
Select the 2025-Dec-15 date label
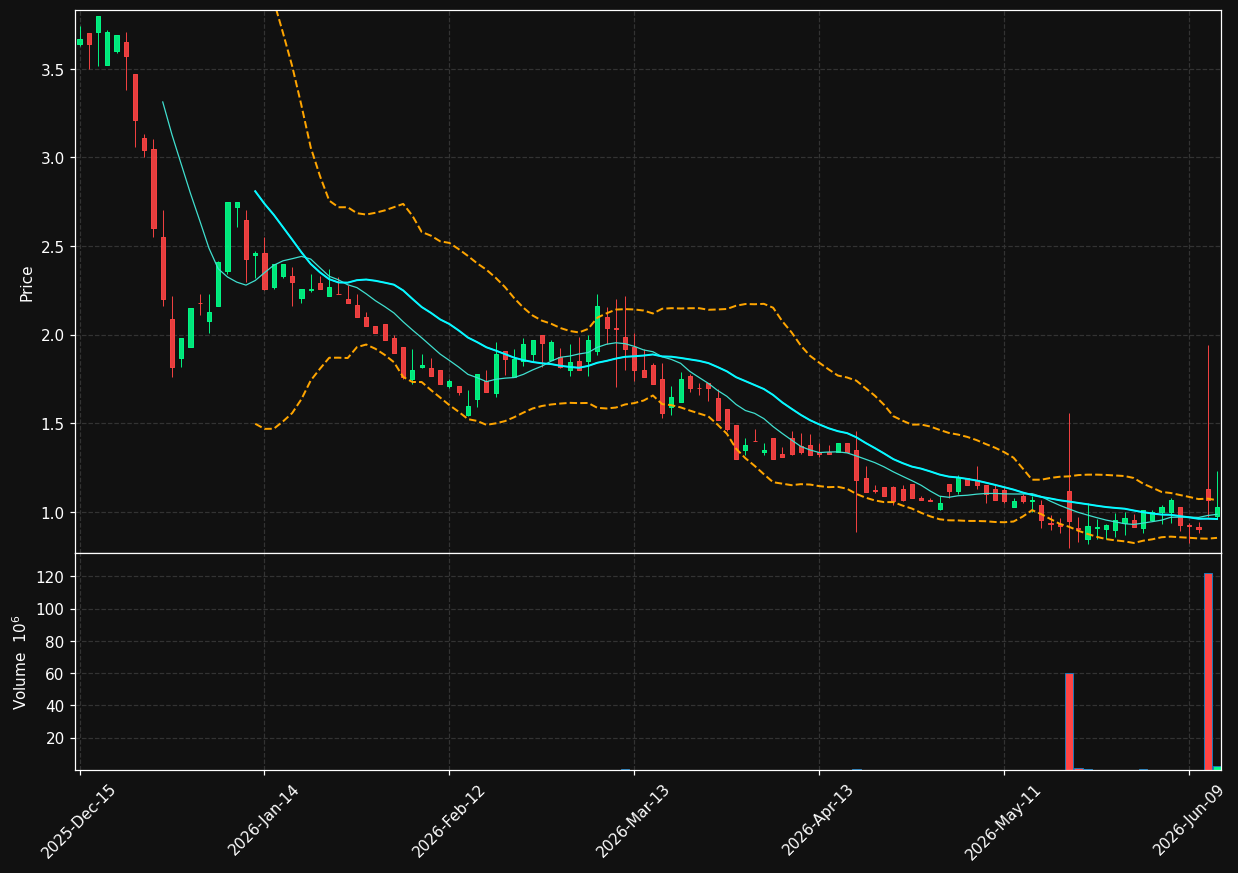click(x=78, y=821)
